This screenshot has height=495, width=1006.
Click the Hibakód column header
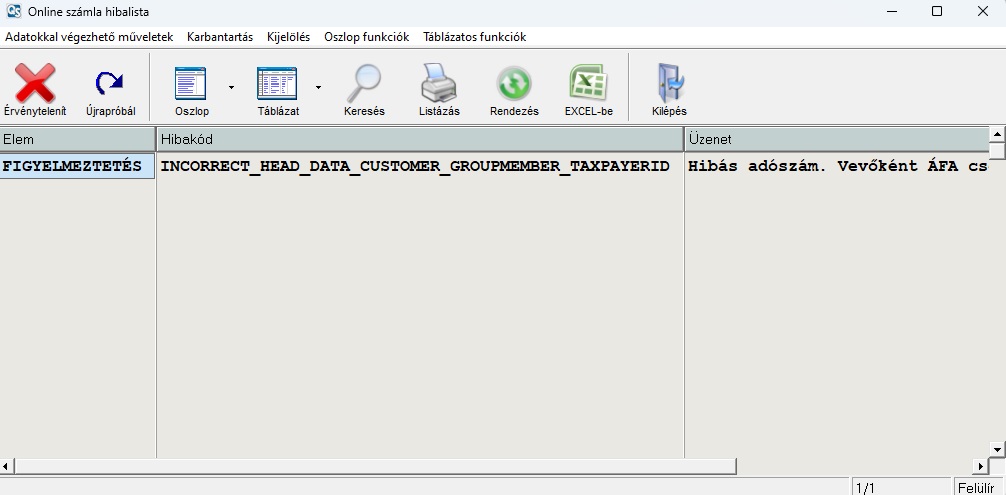(x=420, y=139)
